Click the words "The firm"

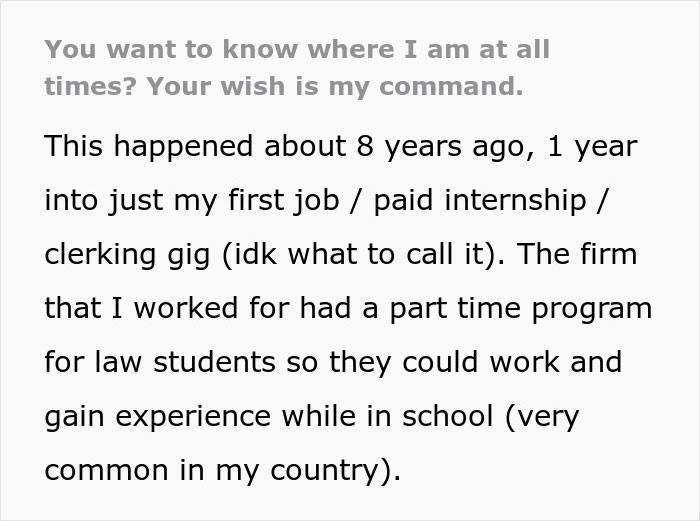coord(589,256)
